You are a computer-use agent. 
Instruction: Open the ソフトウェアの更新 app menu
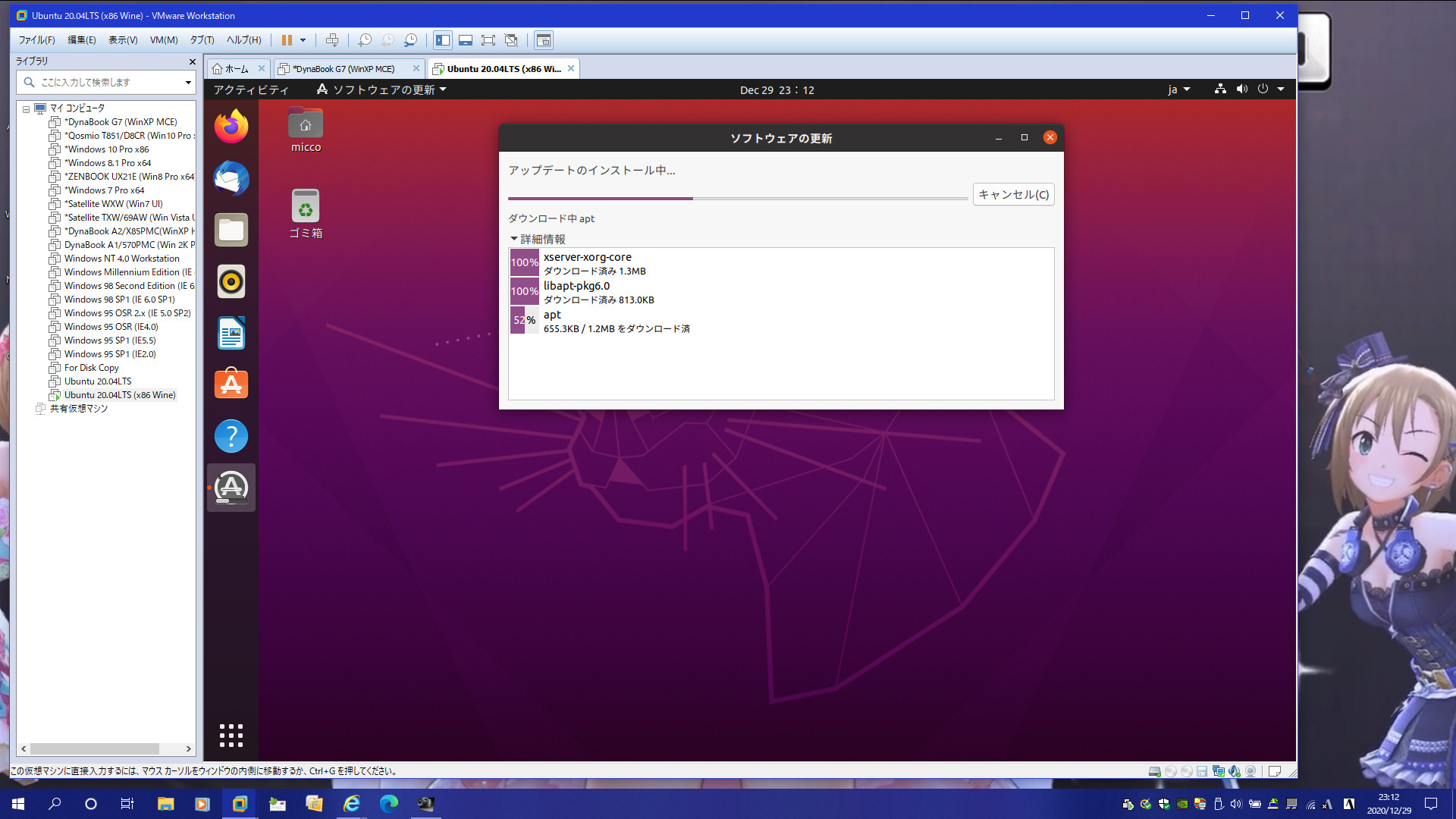tap(381, 89)
